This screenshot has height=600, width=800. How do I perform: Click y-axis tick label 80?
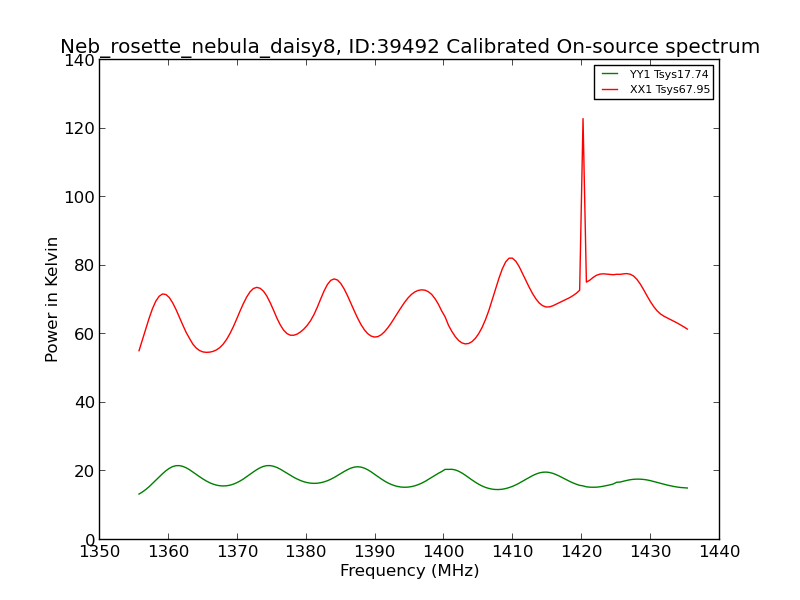[85, 265]
